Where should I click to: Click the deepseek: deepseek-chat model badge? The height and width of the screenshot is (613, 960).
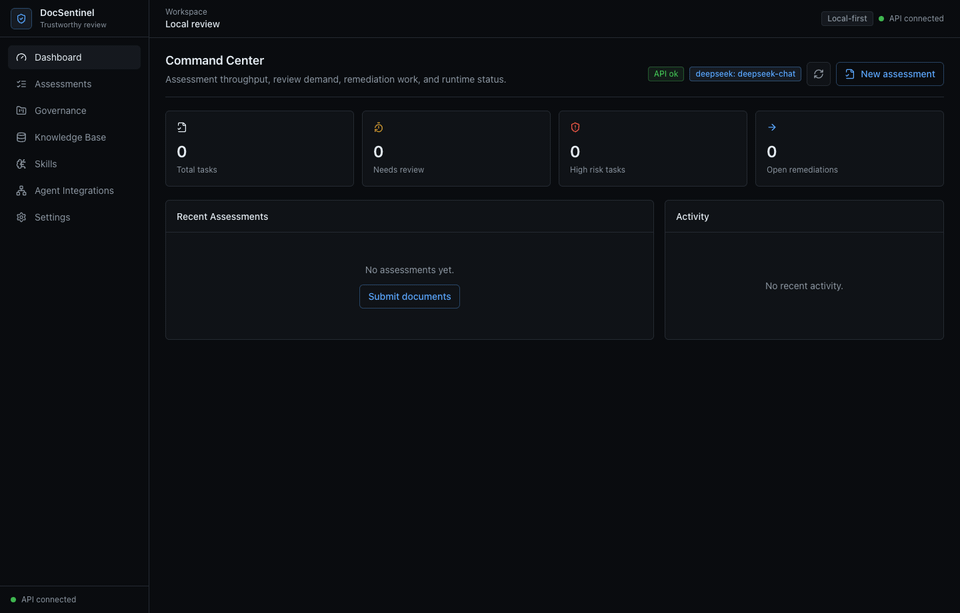click(745, 74)
